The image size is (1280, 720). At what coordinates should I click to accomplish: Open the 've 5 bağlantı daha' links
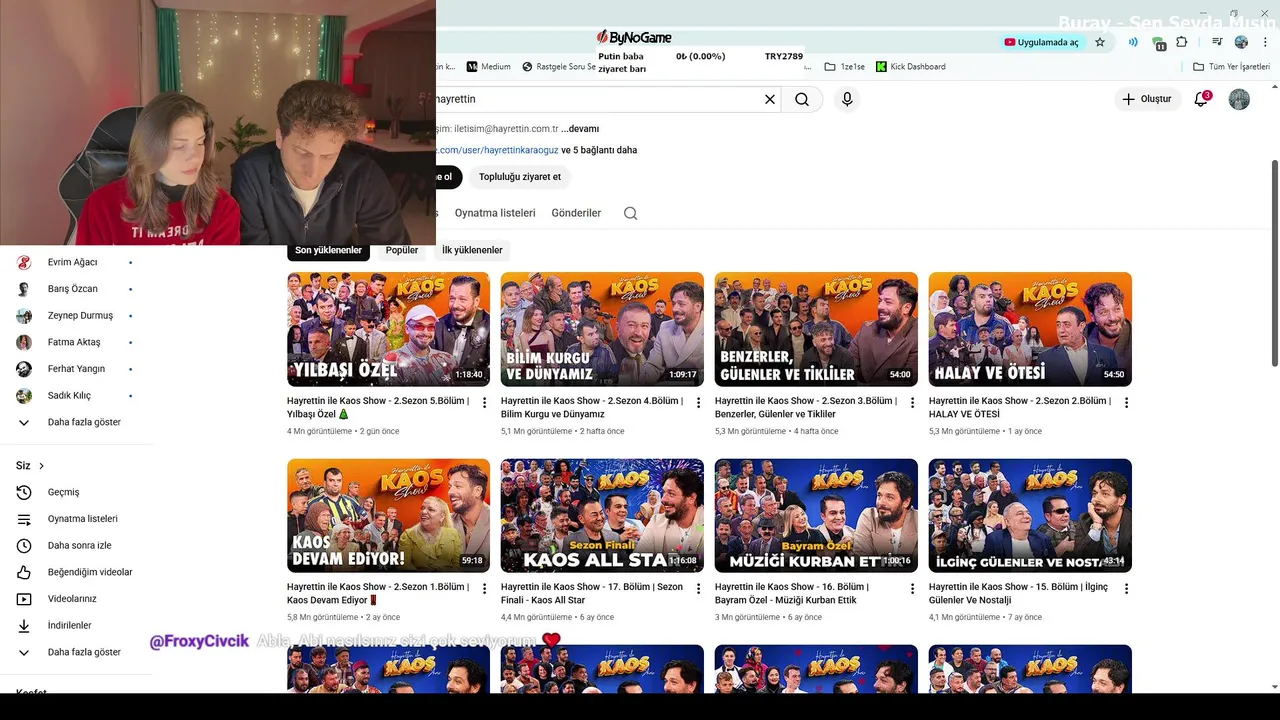pos(599,150)
